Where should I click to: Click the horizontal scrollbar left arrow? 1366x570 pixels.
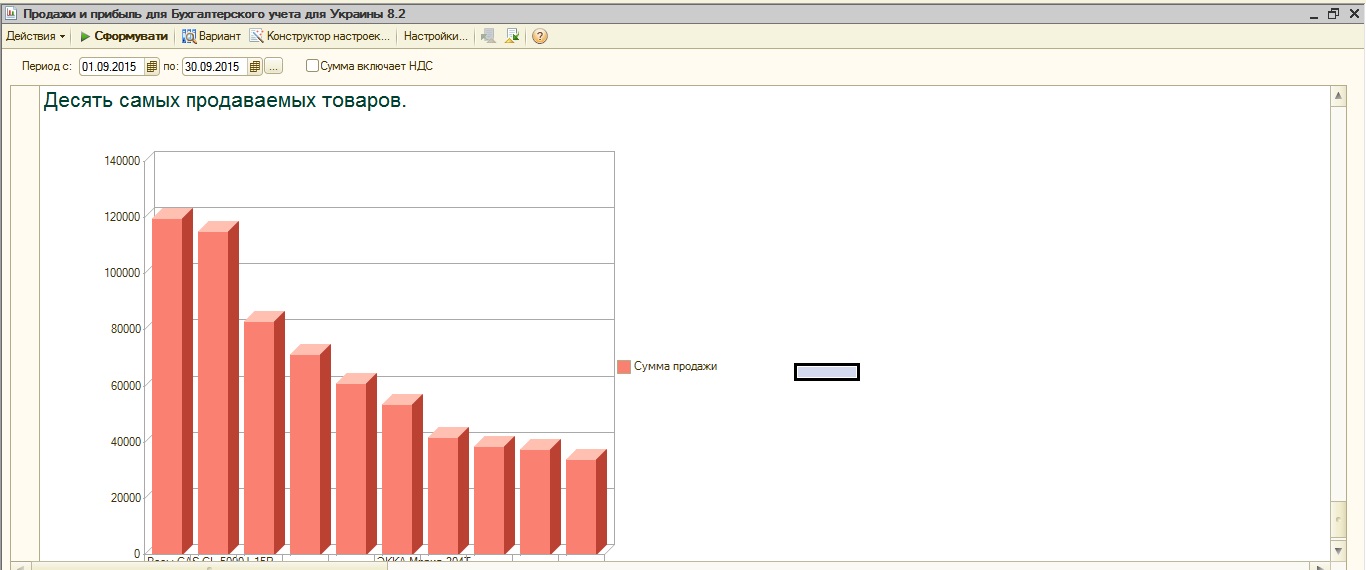pos(22,566)
